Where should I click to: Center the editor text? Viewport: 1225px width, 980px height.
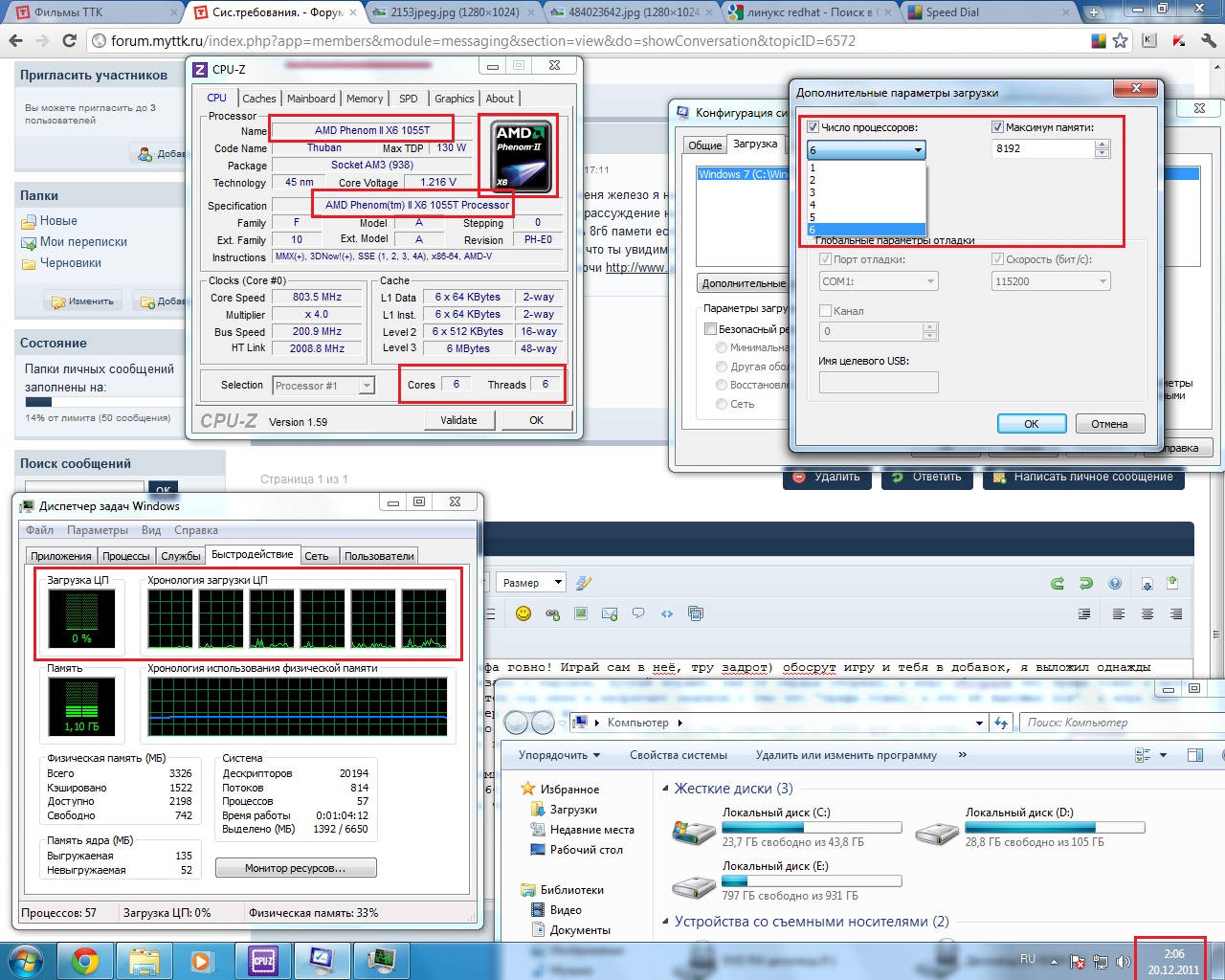(1147, 613)
